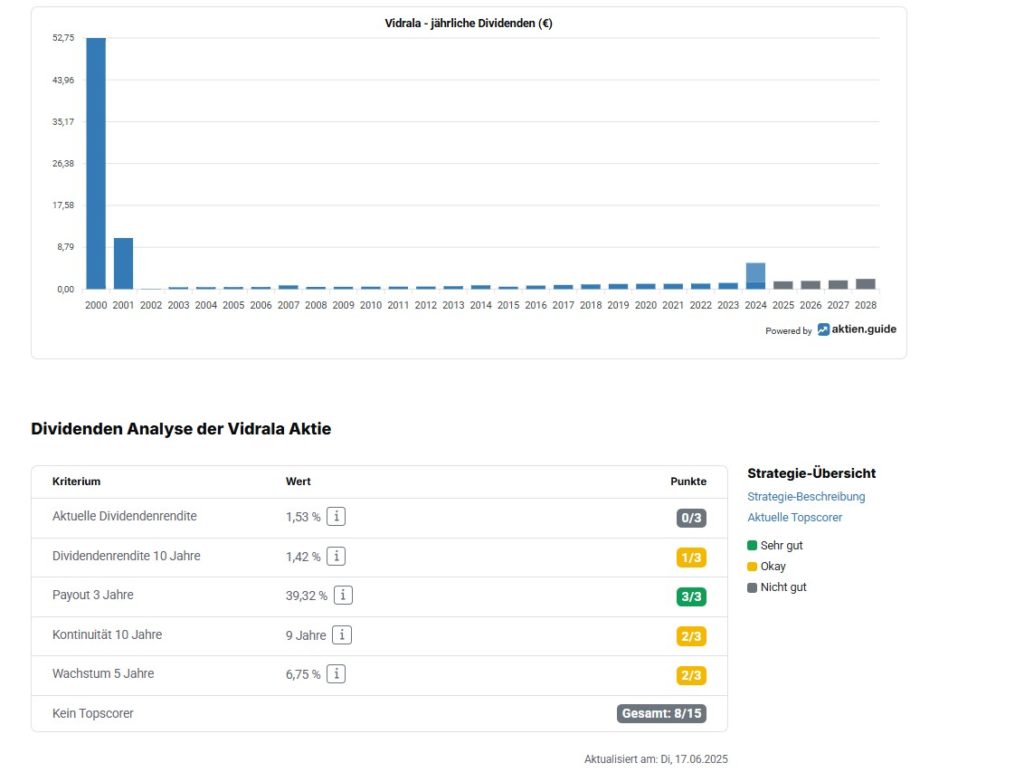The image size is (1024, 782).
Task: Visit aktien.guide via Powered by link
Action: [x=857, y=329]
